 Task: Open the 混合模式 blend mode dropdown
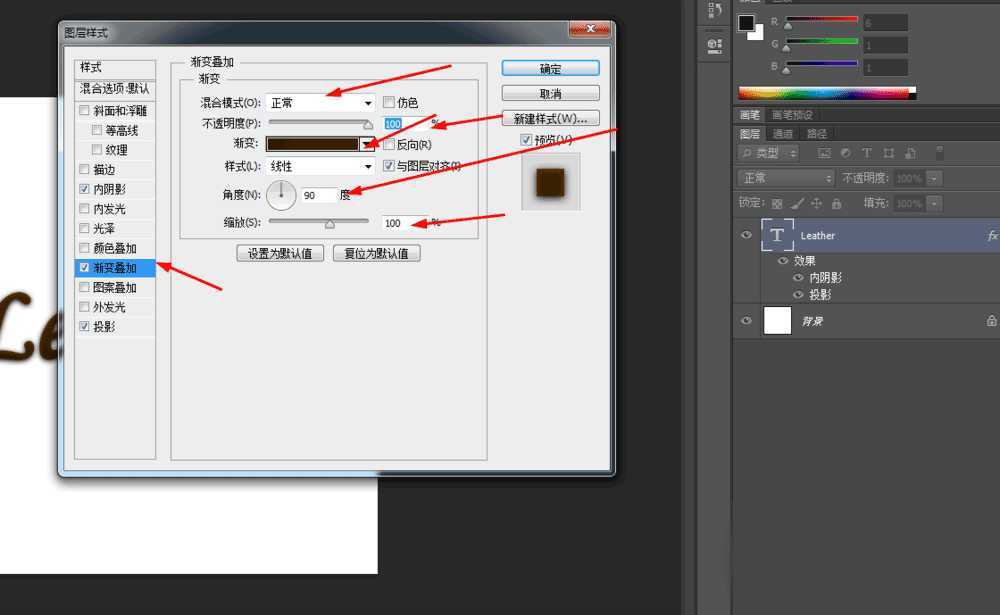tap(320, 101)
